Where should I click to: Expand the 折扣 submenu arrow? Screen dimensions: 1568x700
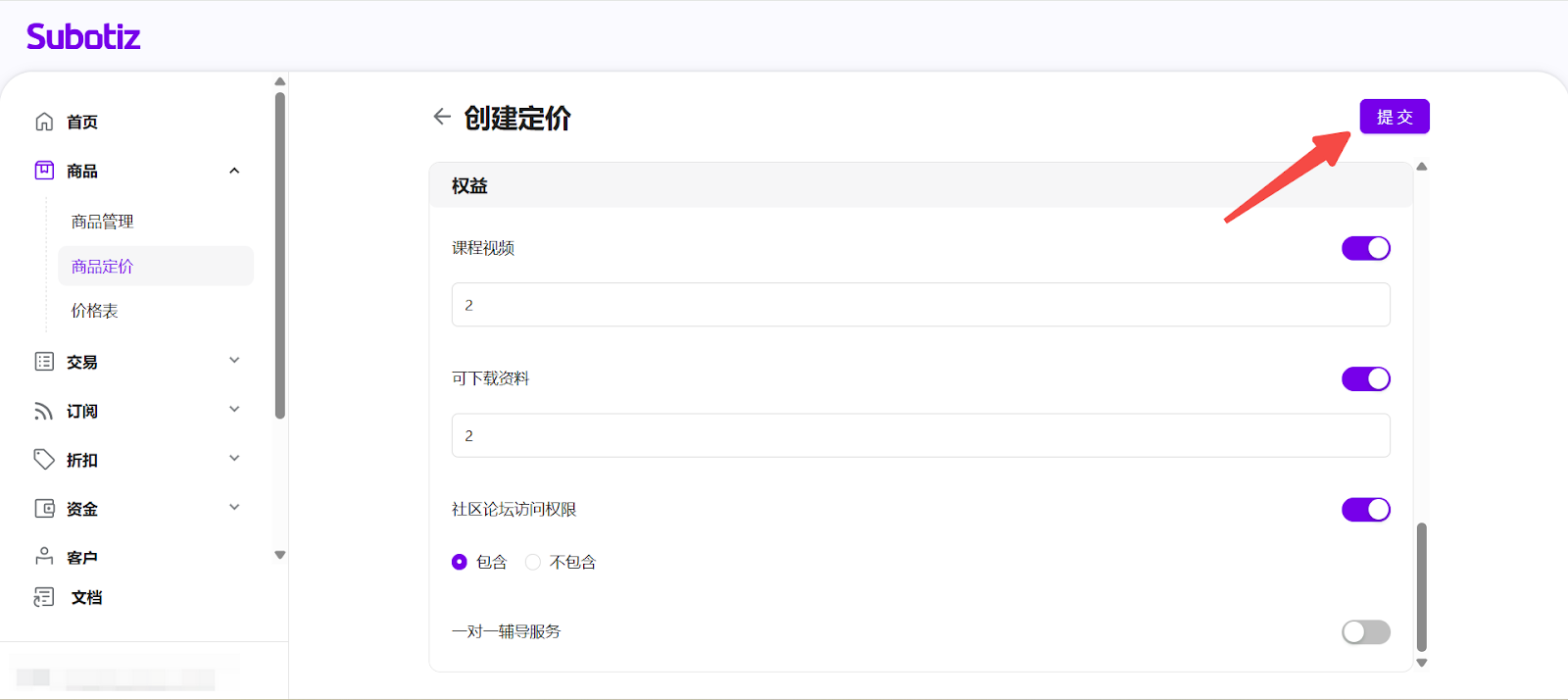[x=234, y=459]
